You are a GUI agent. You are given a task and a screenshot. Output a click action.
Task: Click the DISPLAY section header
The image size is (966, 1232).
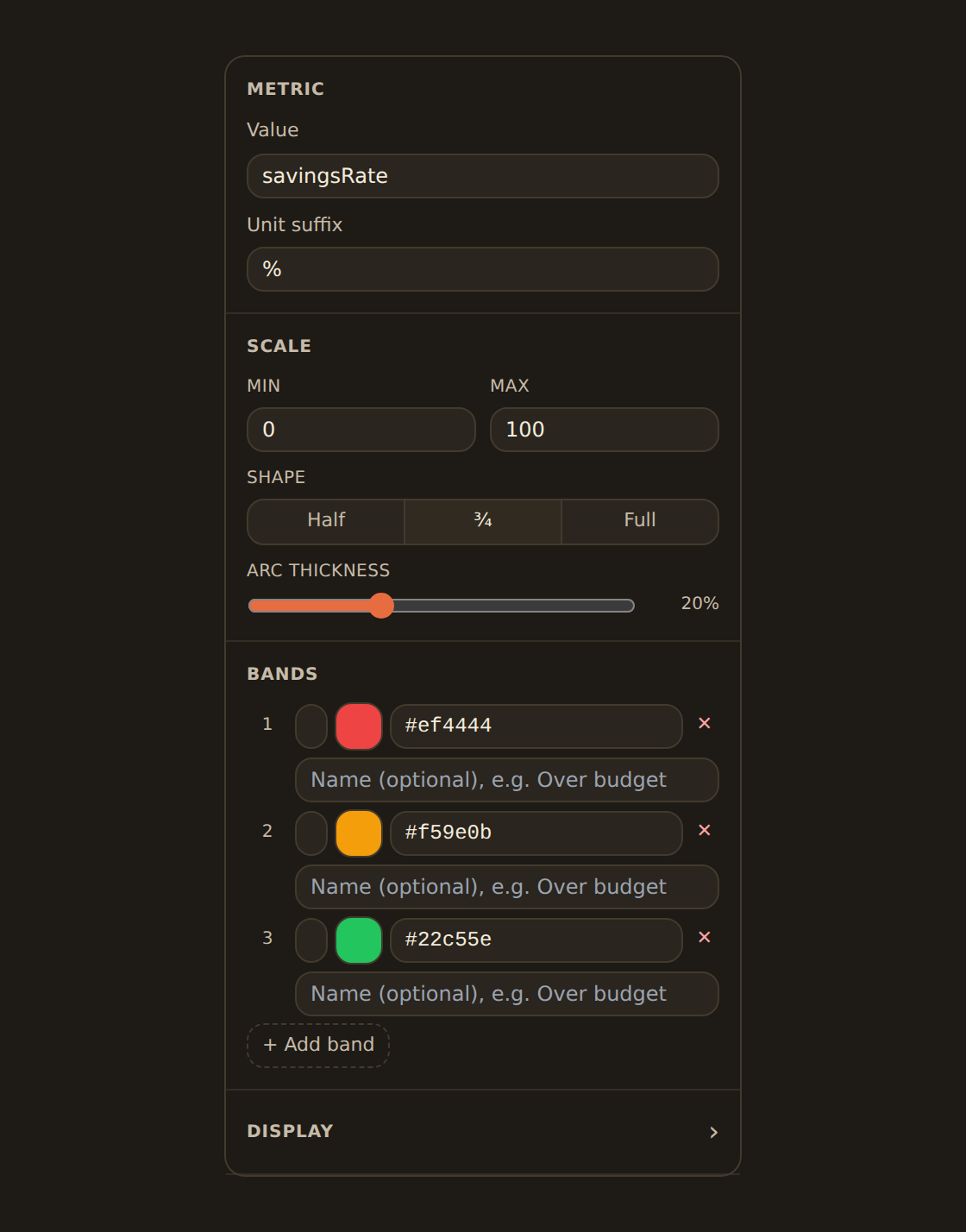tap(483, 1132)
